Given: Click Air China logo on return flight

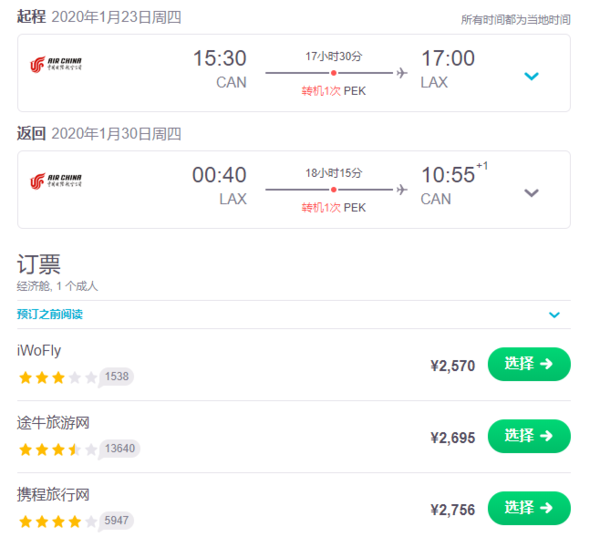Looking at the screenshot, I should (x=56, y=181).
